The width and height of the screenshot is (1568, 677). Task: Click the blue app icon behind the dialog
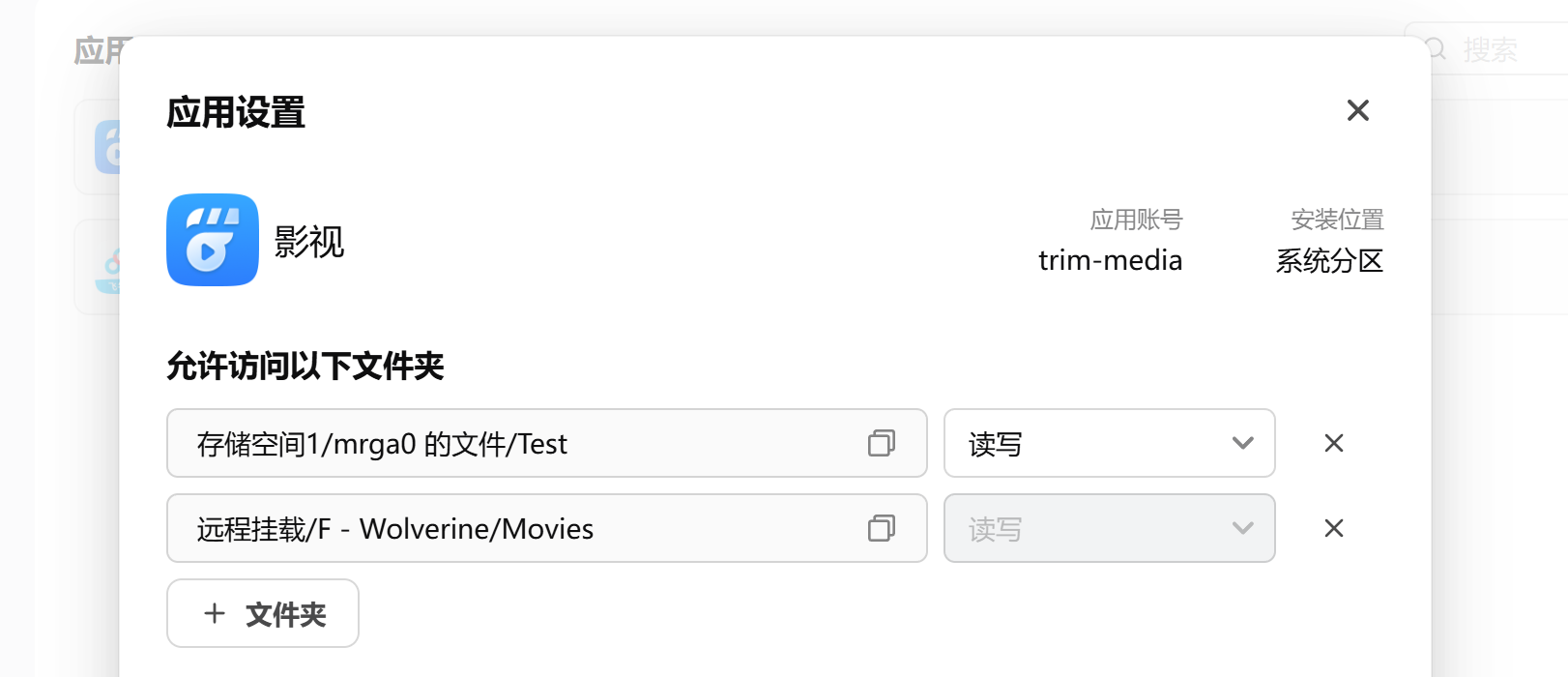pos(106,147)
